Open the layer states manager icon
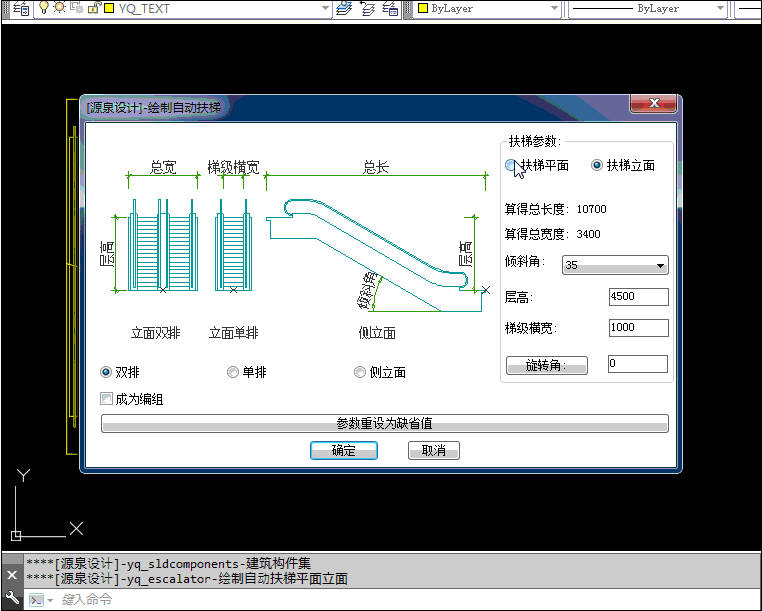This screenshot has height=611, width=762. point(390,8)
